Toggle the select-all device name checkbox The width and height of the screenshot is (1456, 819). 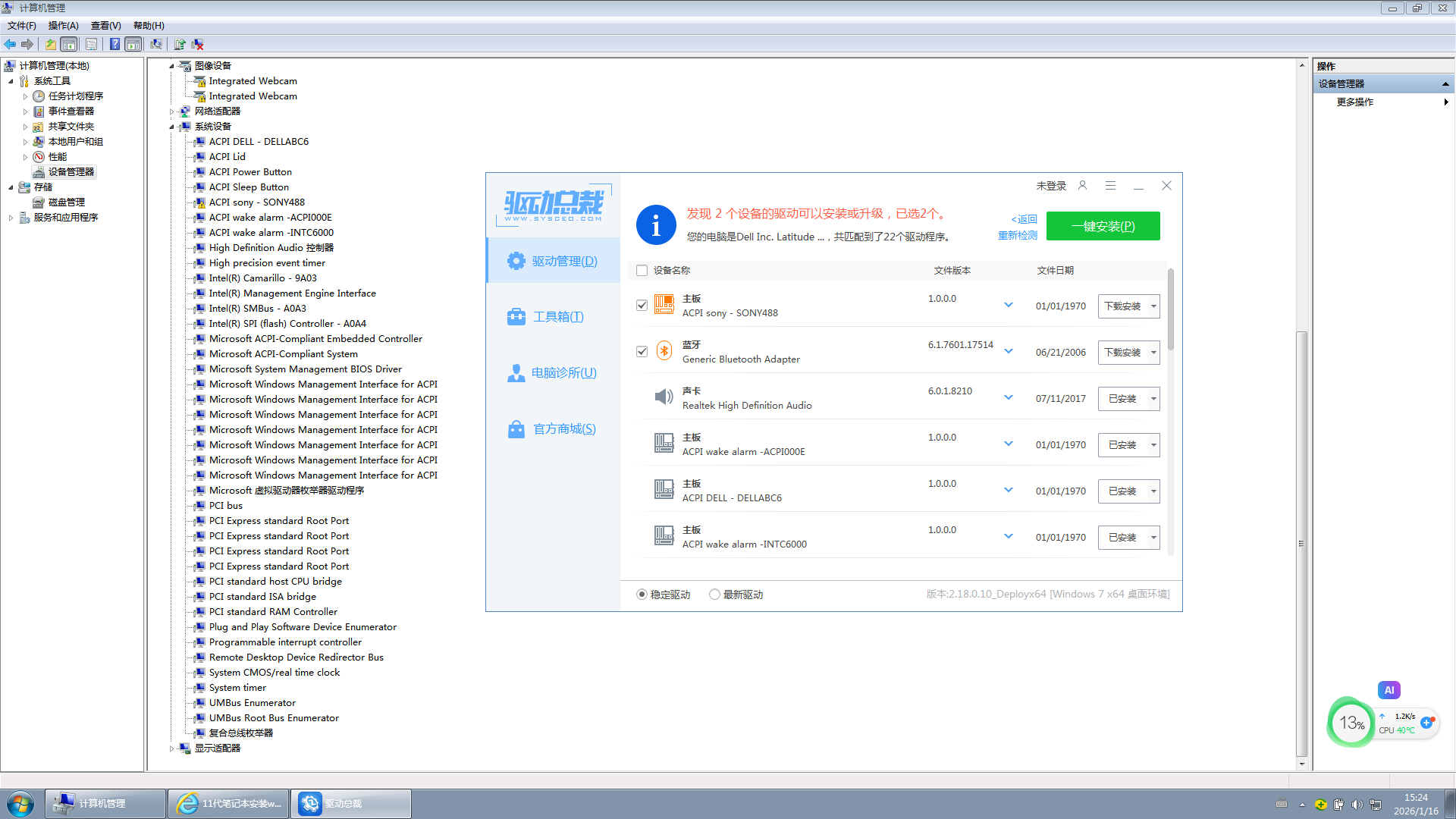642,271
